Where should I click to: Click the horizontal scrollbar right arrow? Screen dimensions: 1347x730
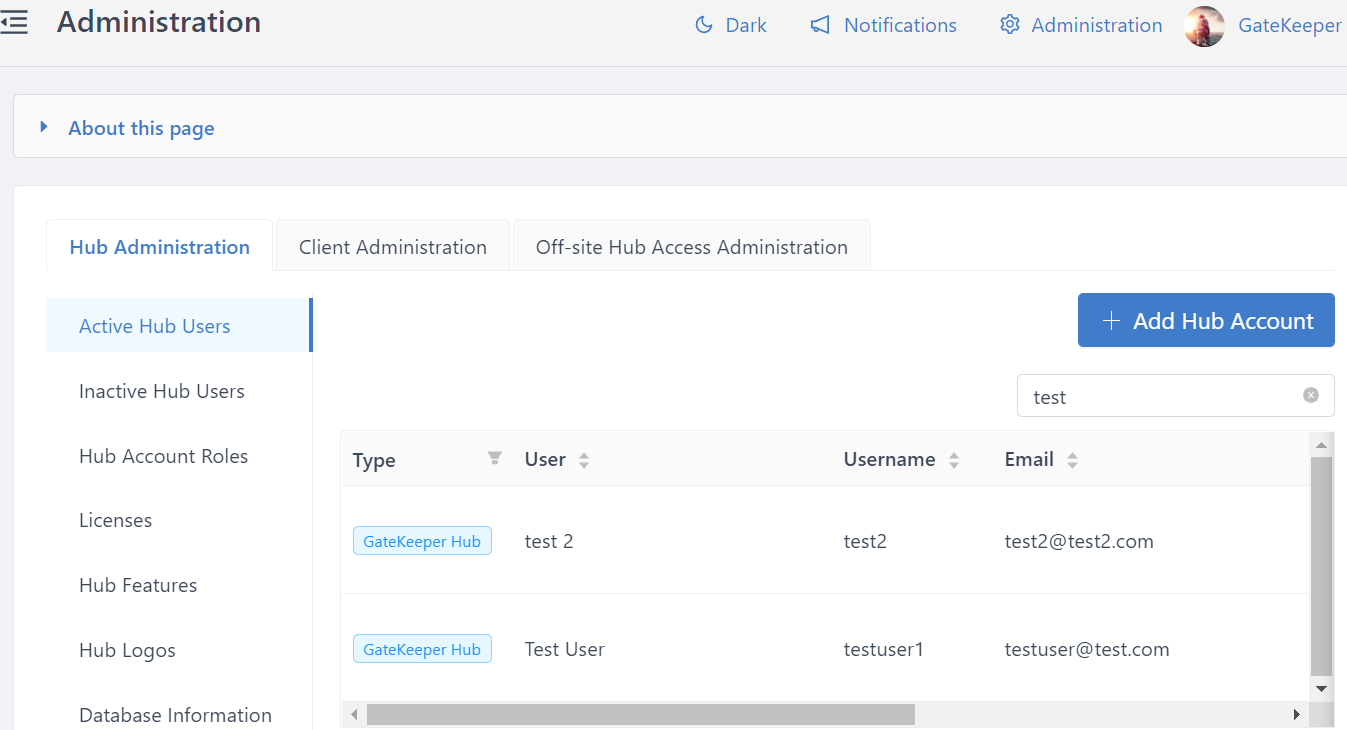click(1296, 714)
